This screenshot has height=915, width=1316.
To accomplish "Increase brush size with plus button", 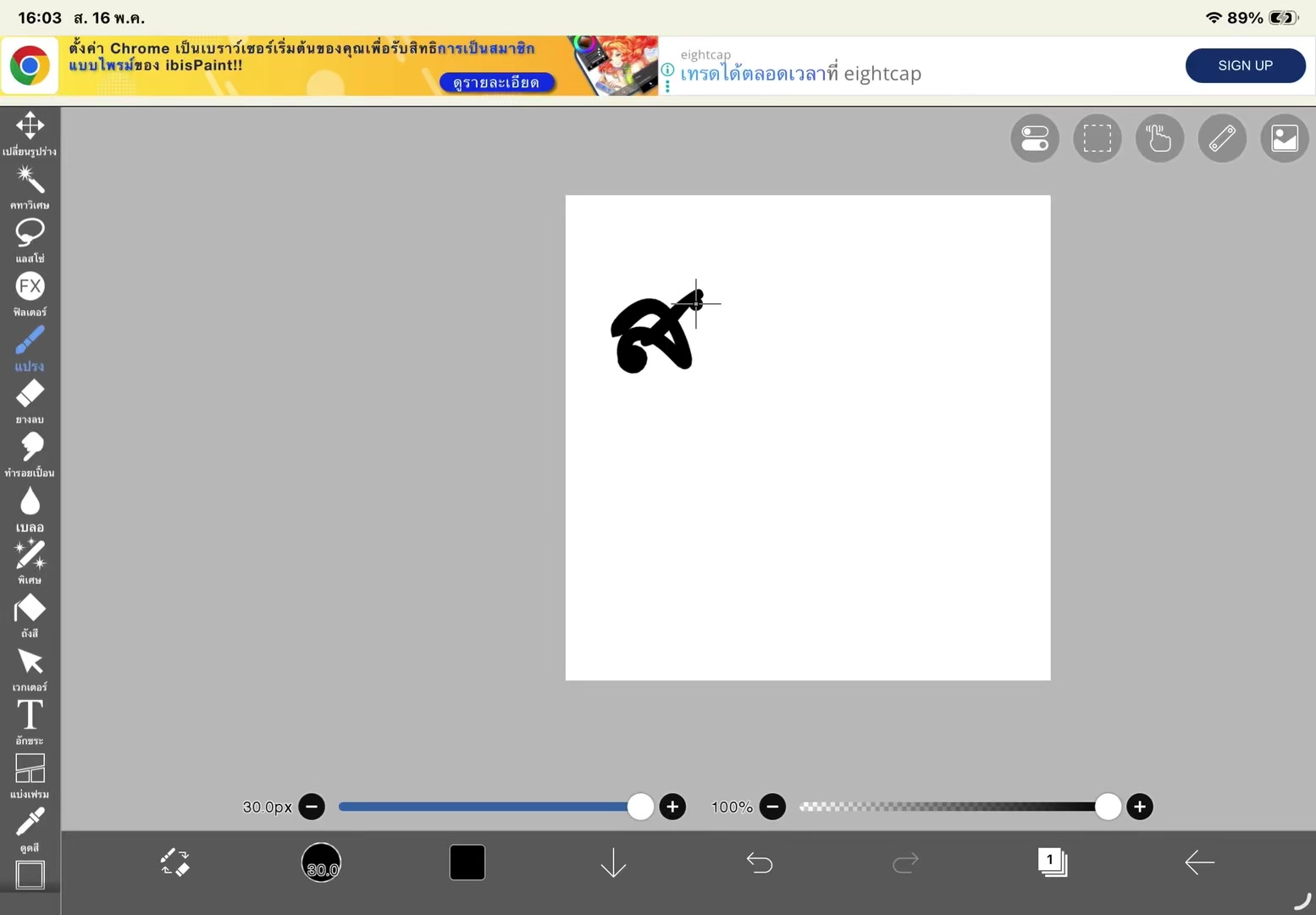I will [x=672, y=807].
